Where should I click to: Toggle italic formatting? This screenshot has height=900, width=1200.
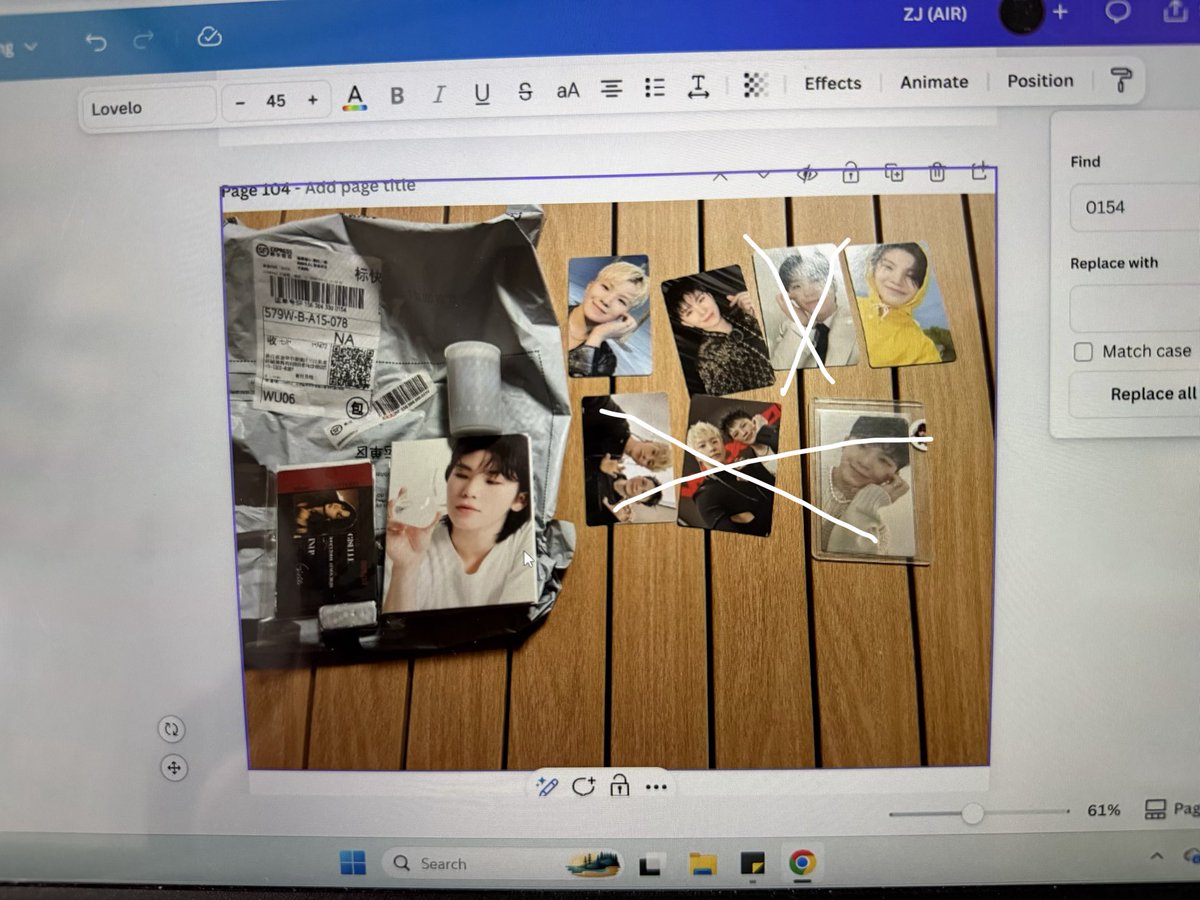(x=438, y=95)
